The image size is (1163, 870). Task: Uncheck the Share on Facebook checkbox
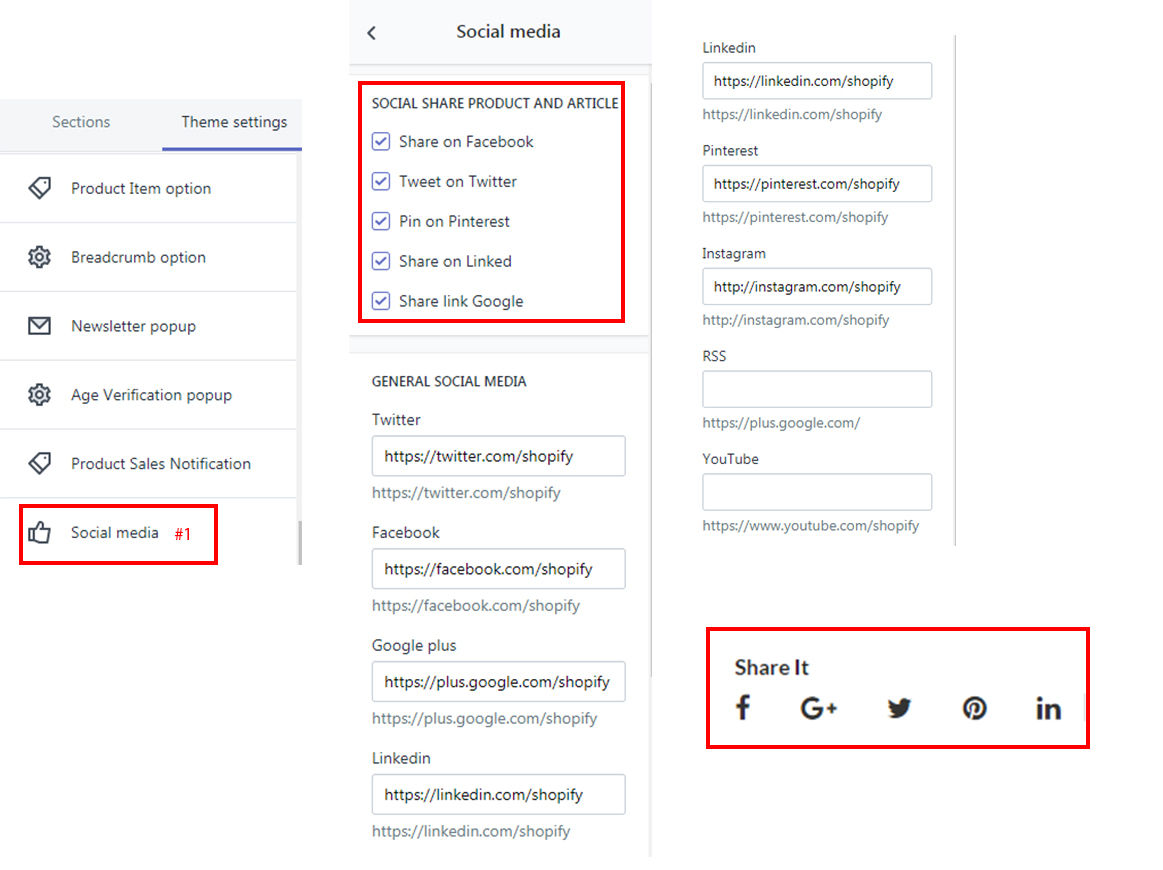(x=381, y=142)
